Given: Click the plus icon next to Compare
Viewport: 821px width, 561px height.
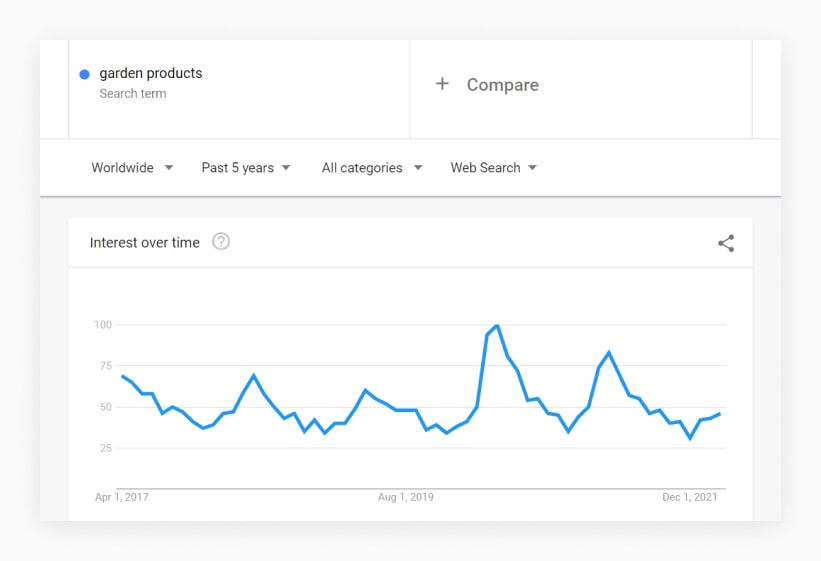Looking at the screenshot, I should click(442, 84).
